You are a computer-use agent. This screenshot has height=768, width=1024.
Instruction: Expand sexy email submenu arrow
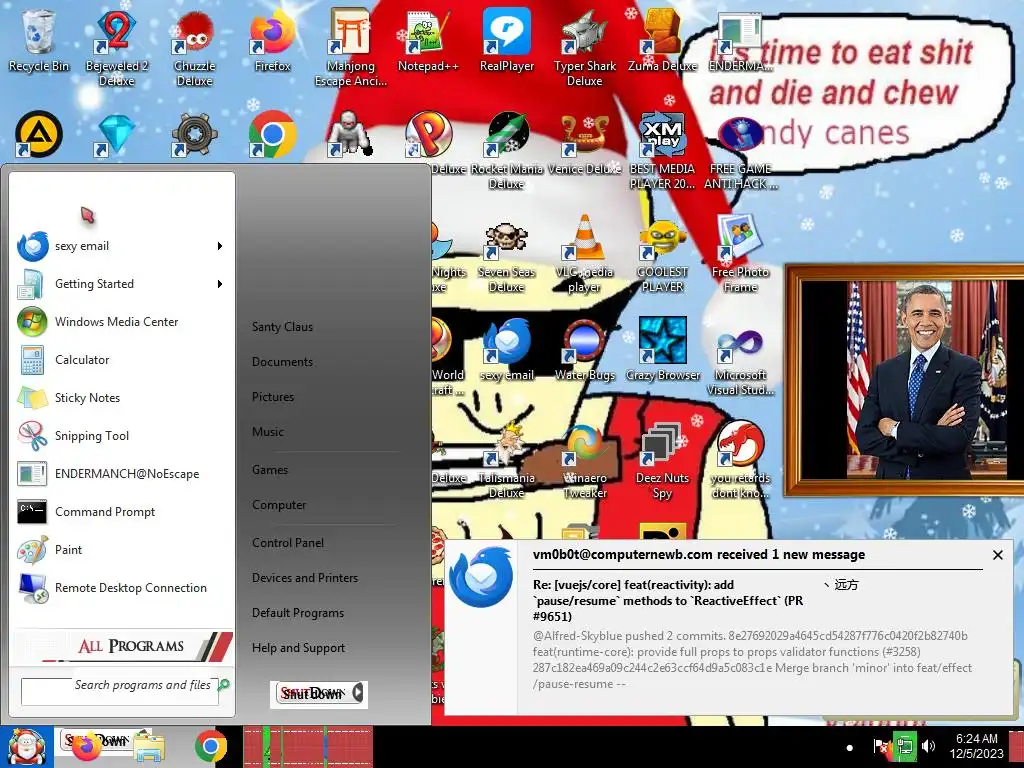pos(220,246)
